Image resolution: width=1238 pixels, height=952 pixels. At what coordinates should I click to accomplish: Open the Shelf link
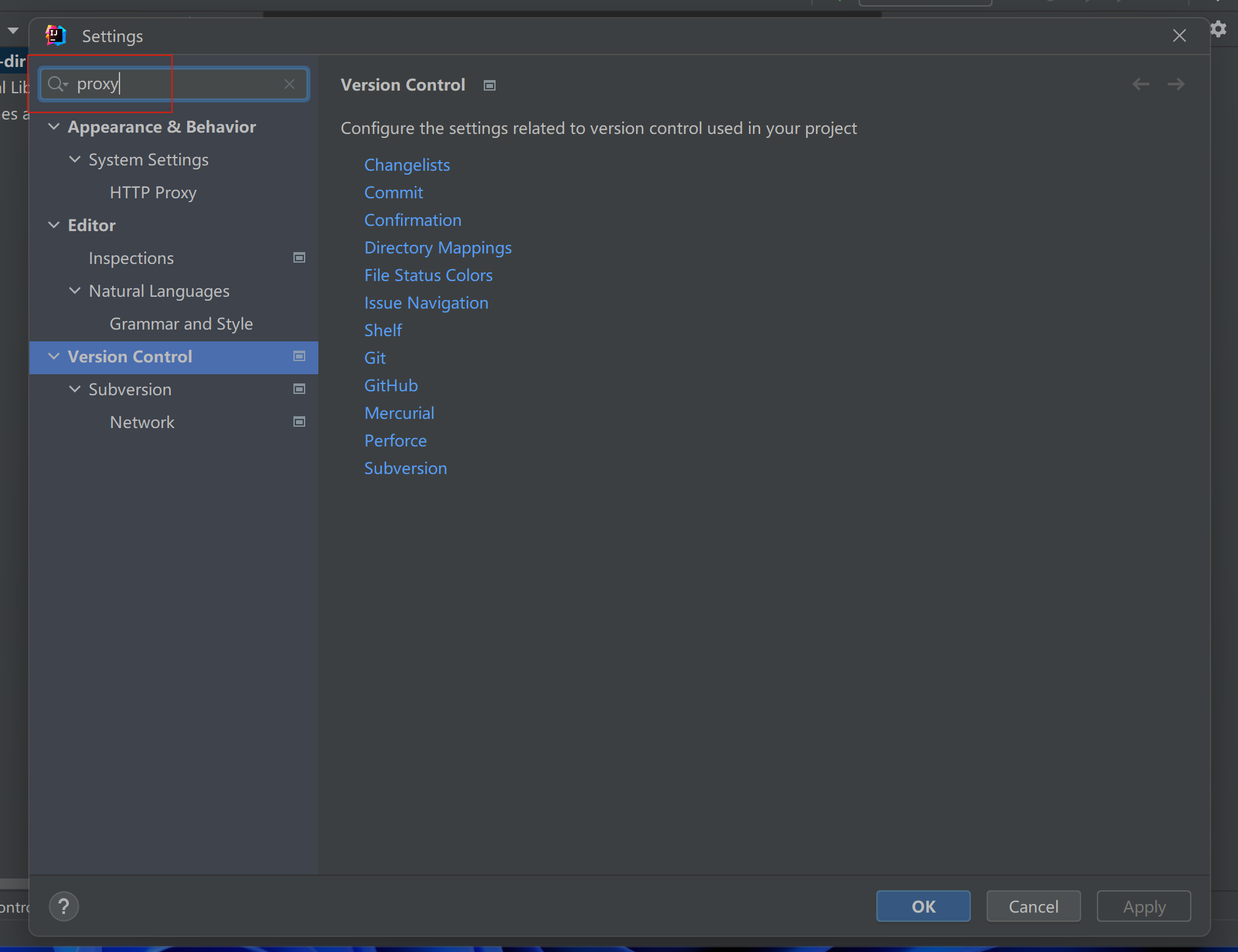(x=383, y=330)
